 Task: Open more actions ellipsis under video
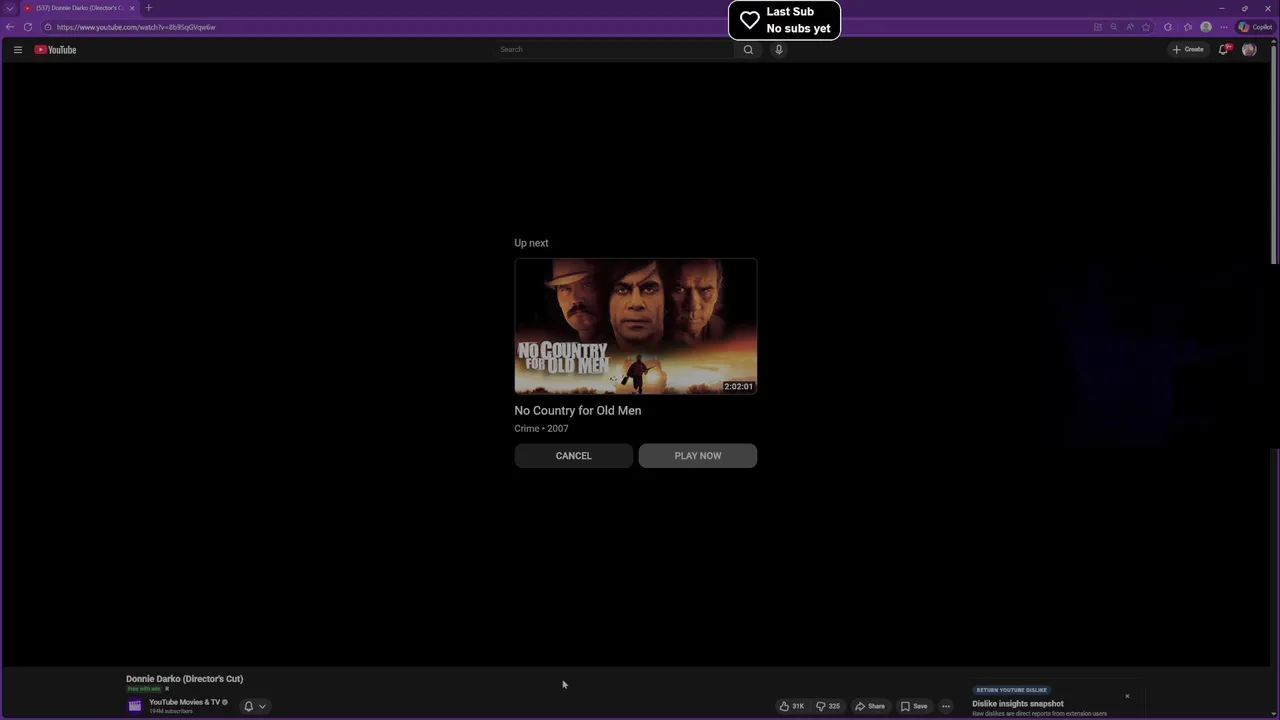click(x=946, y=706)
